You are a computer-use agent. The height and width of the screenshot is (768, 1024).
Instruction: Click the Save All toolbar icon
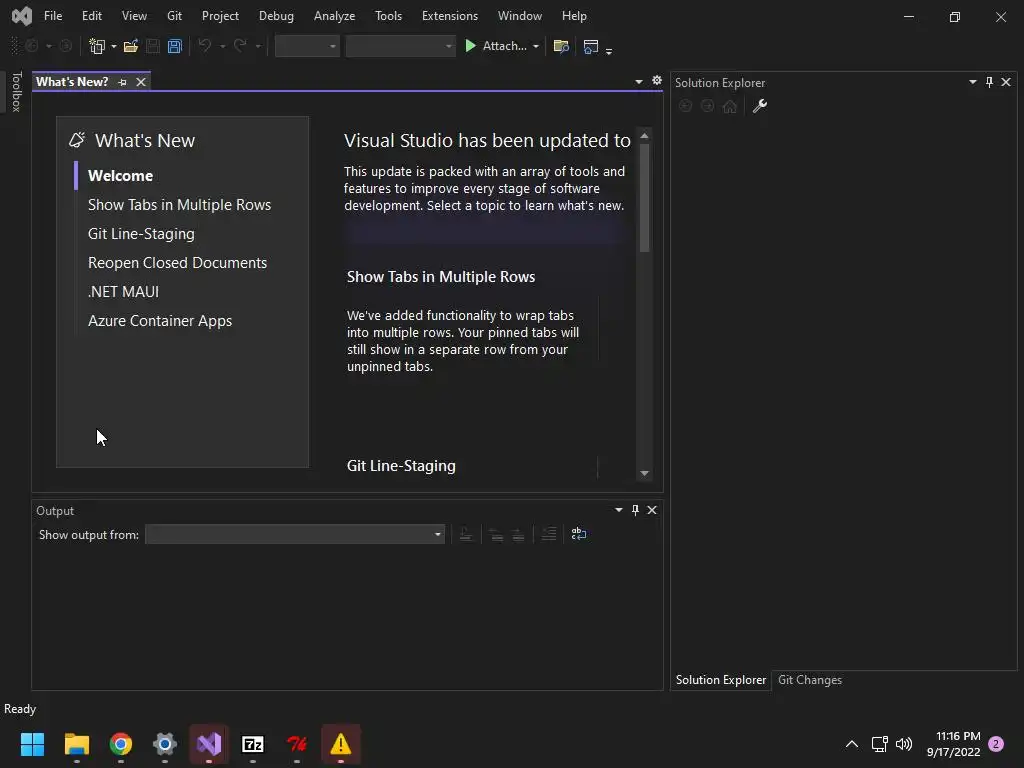(174, 46)
